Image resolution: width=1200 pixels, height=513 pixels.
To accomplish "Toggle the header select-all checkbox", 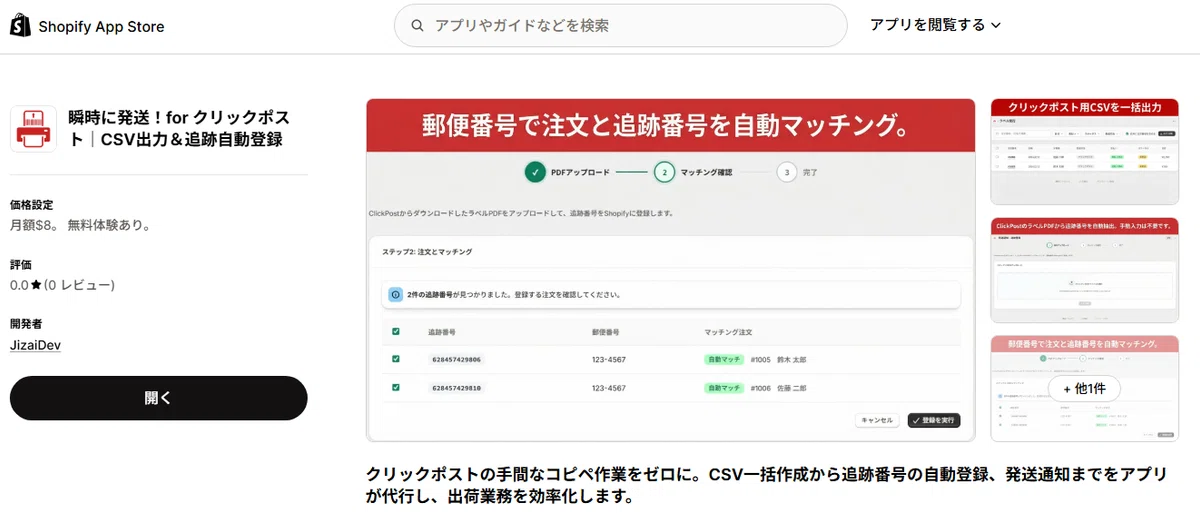I will [x=396, y=331].
